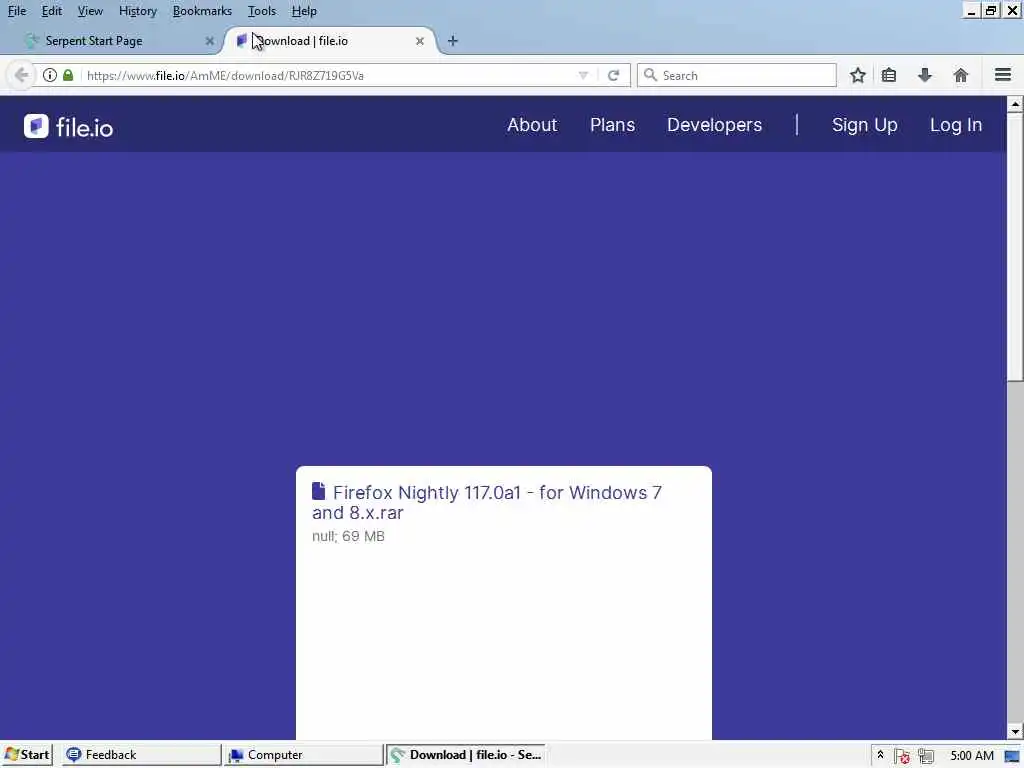The height and width of the screenshot is (768, 1024).
Task: Click the scrollbar down arrow
Action: tap(1015, 731)
